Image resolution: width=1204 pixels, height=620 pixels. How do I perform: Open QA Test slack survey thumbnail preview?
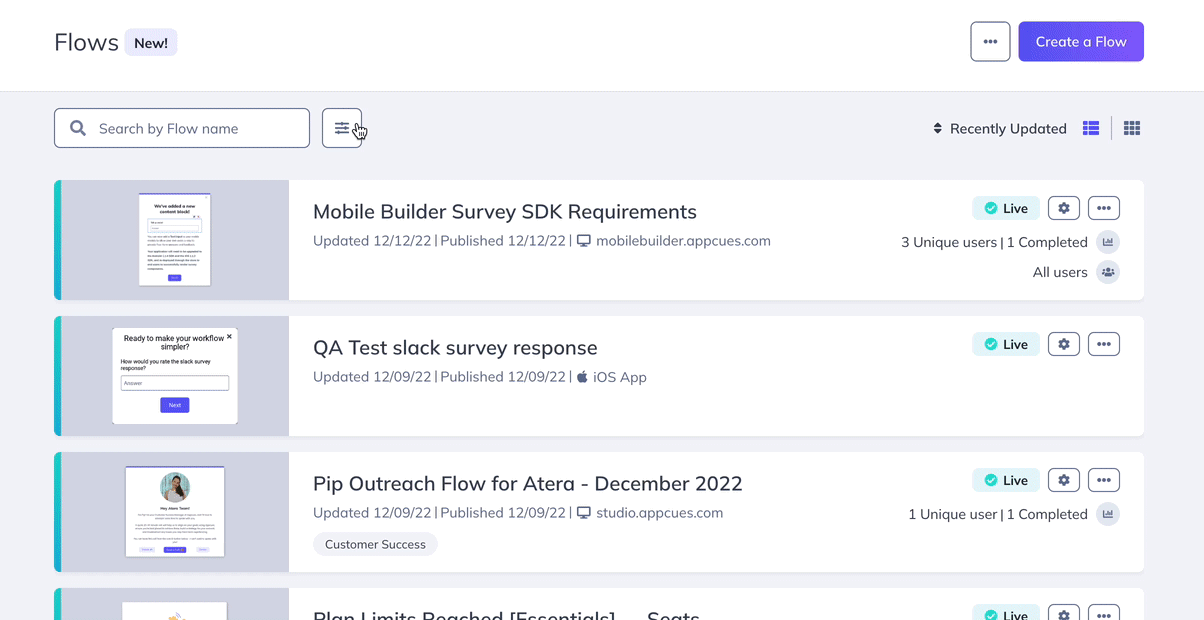pyautogui.click(x=175, y=376)
